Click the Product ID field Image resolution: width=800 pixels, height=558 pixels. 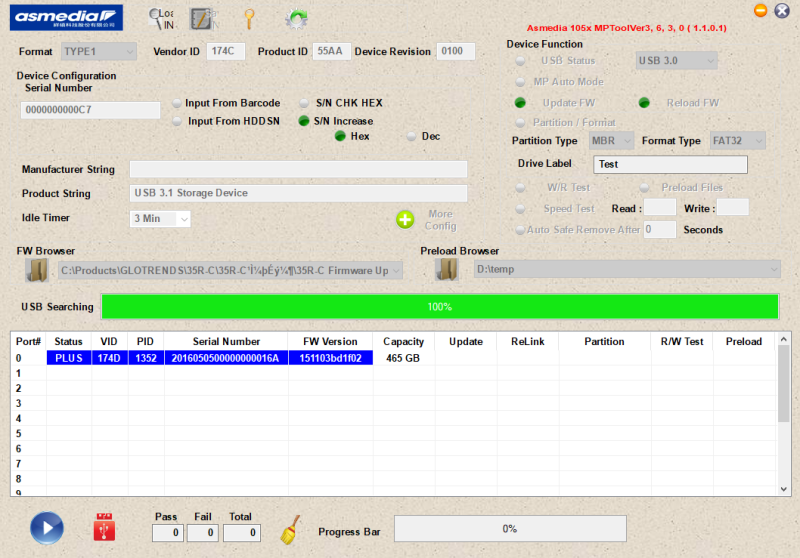pos(331,51)
